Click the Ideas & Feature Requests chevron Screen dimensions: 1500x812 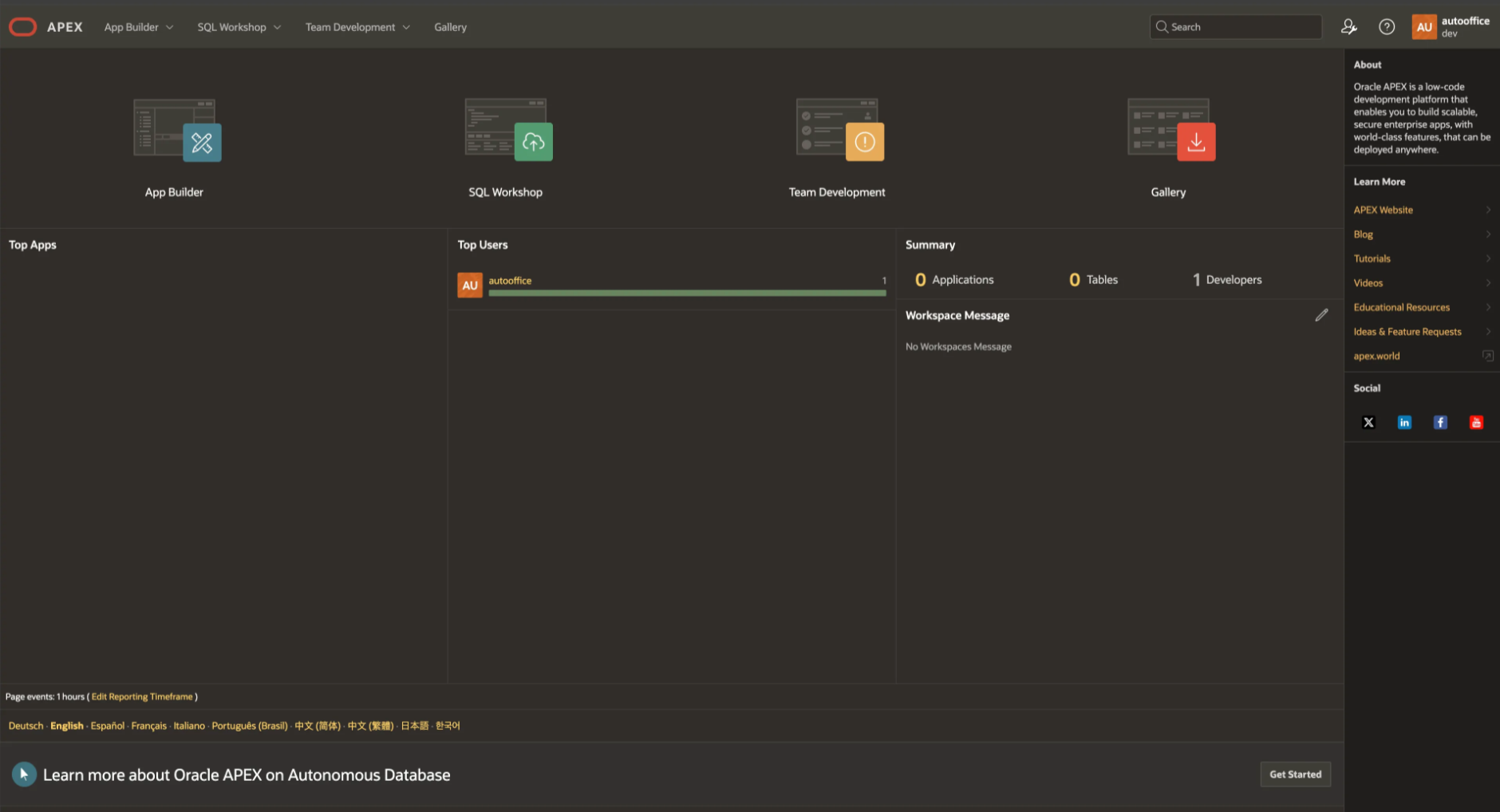click(x=1488, y=332)
